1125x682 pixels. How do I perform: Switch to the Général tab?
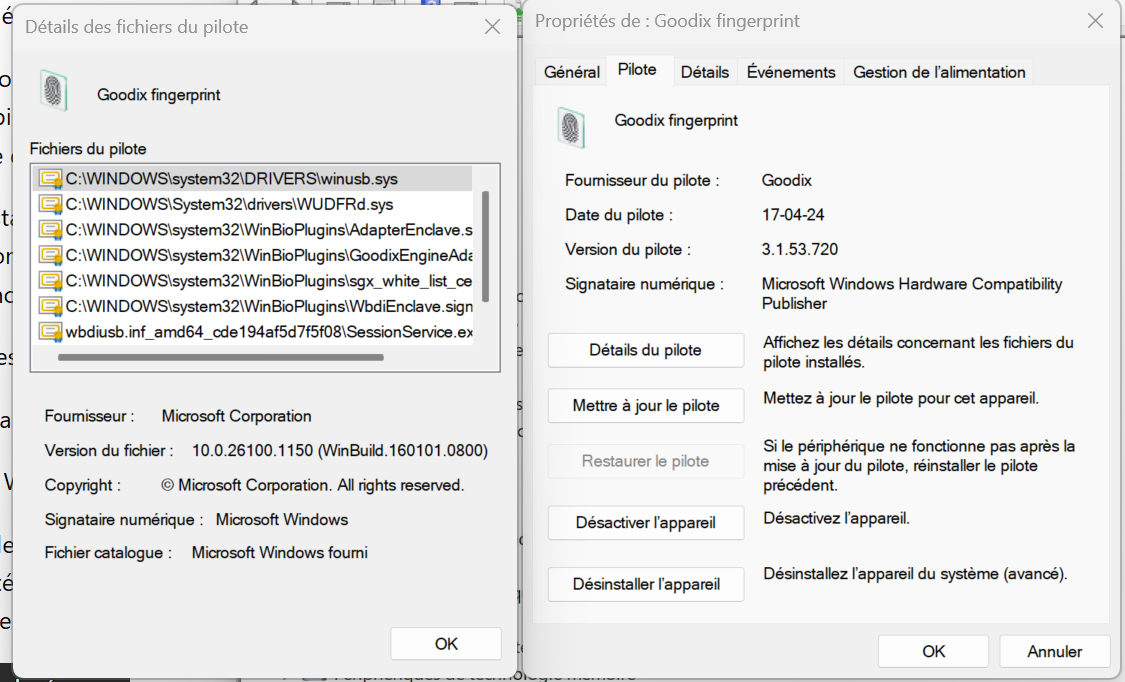click(x=571, y=72)
